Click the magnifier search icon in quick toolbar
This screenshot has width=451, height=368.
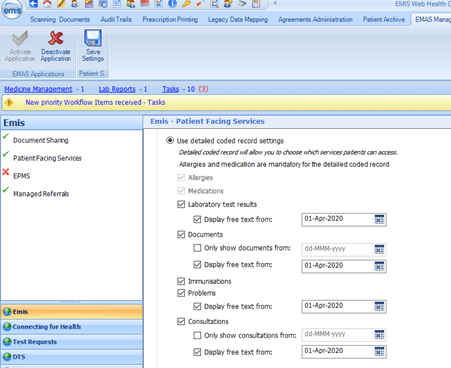pyautogui.click(x=215, y=4)
